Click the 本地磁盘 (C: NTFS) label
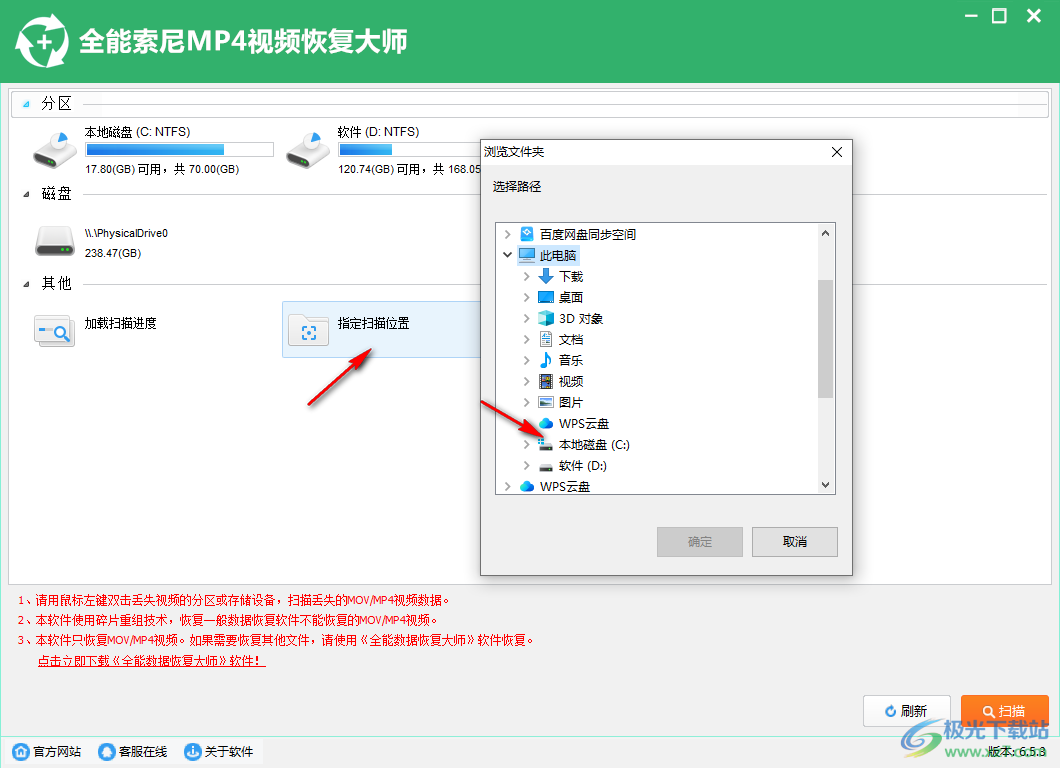The image size is (1060, 768). [137, 132]
